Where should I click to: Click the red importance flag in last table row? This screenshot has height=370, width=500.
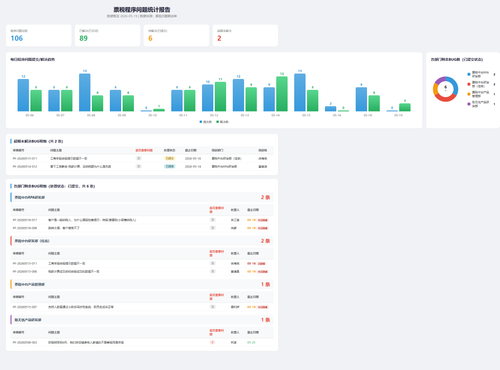(x=212, y=342)
